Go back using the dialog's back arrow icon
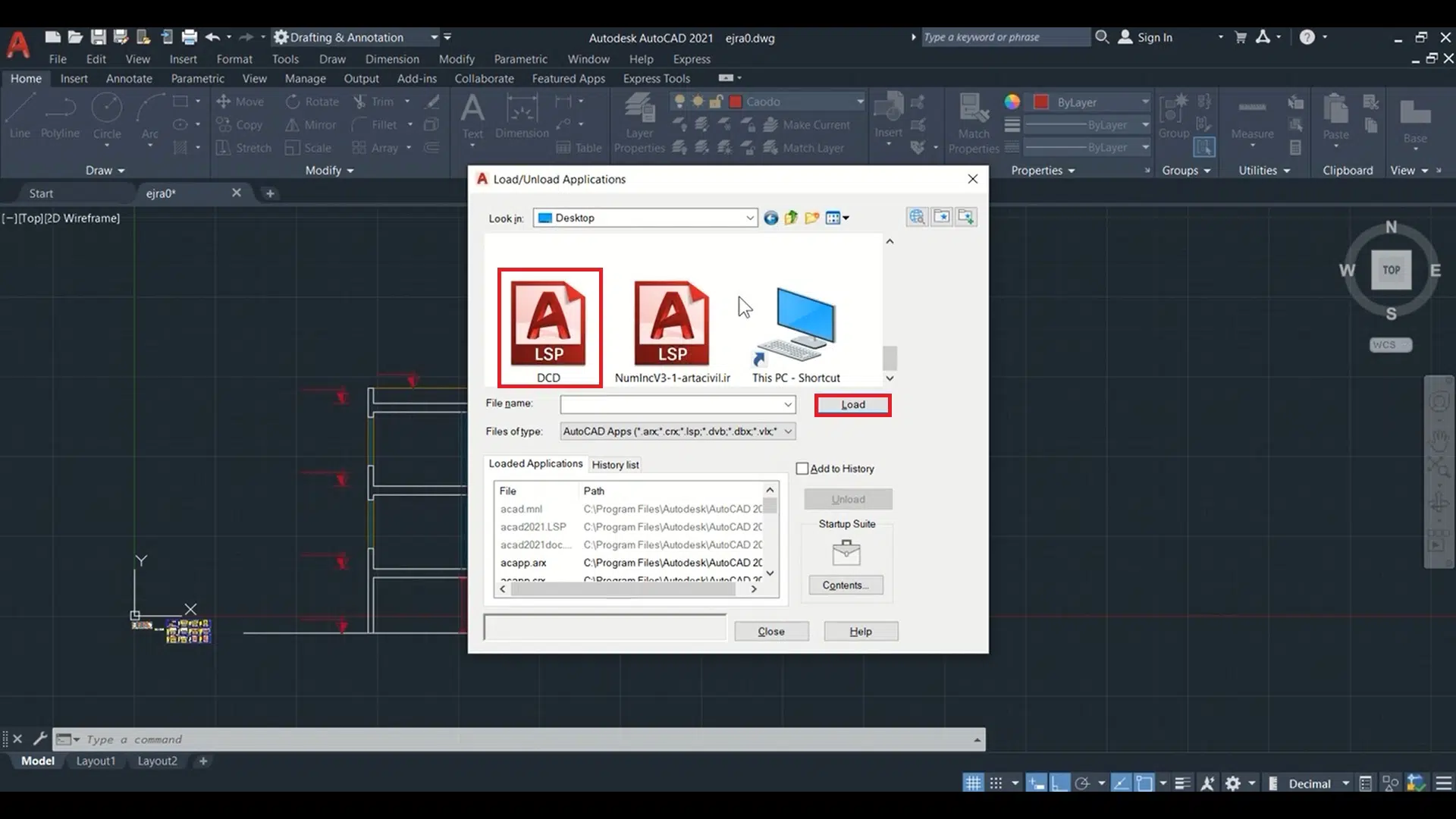Screen dimensions: 1456x819 770,218
